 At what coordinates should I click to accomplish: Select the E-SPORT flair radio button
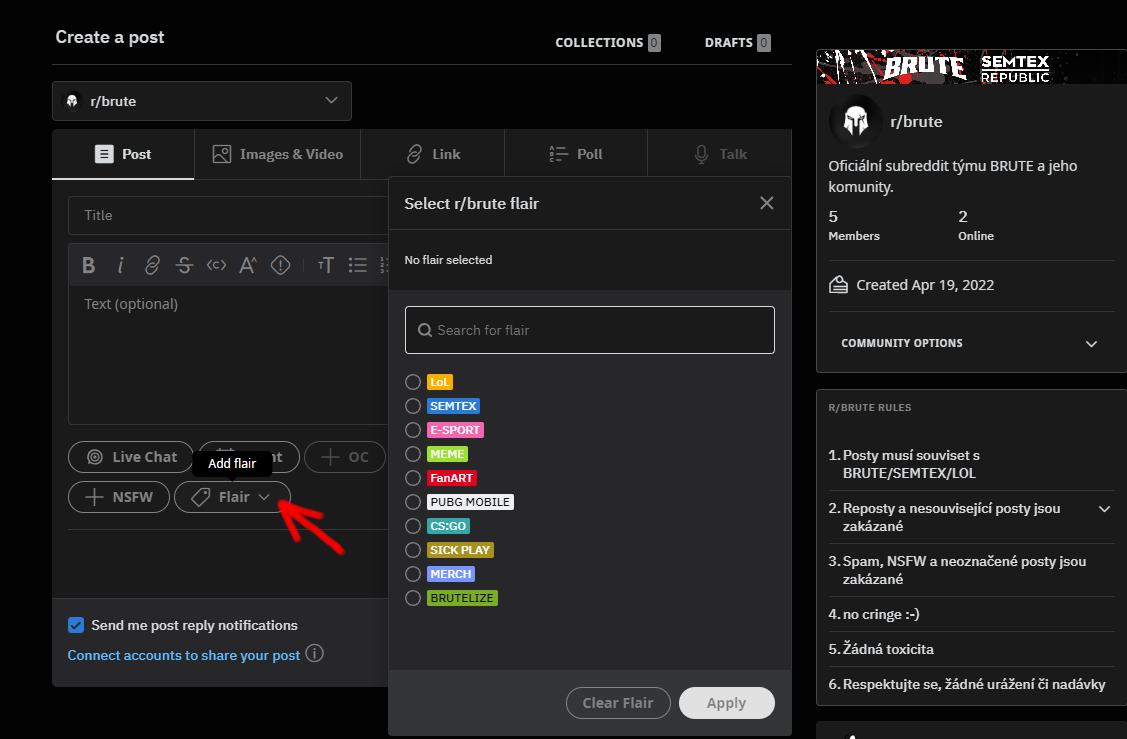pyautogui.click(x=413, y=430)
